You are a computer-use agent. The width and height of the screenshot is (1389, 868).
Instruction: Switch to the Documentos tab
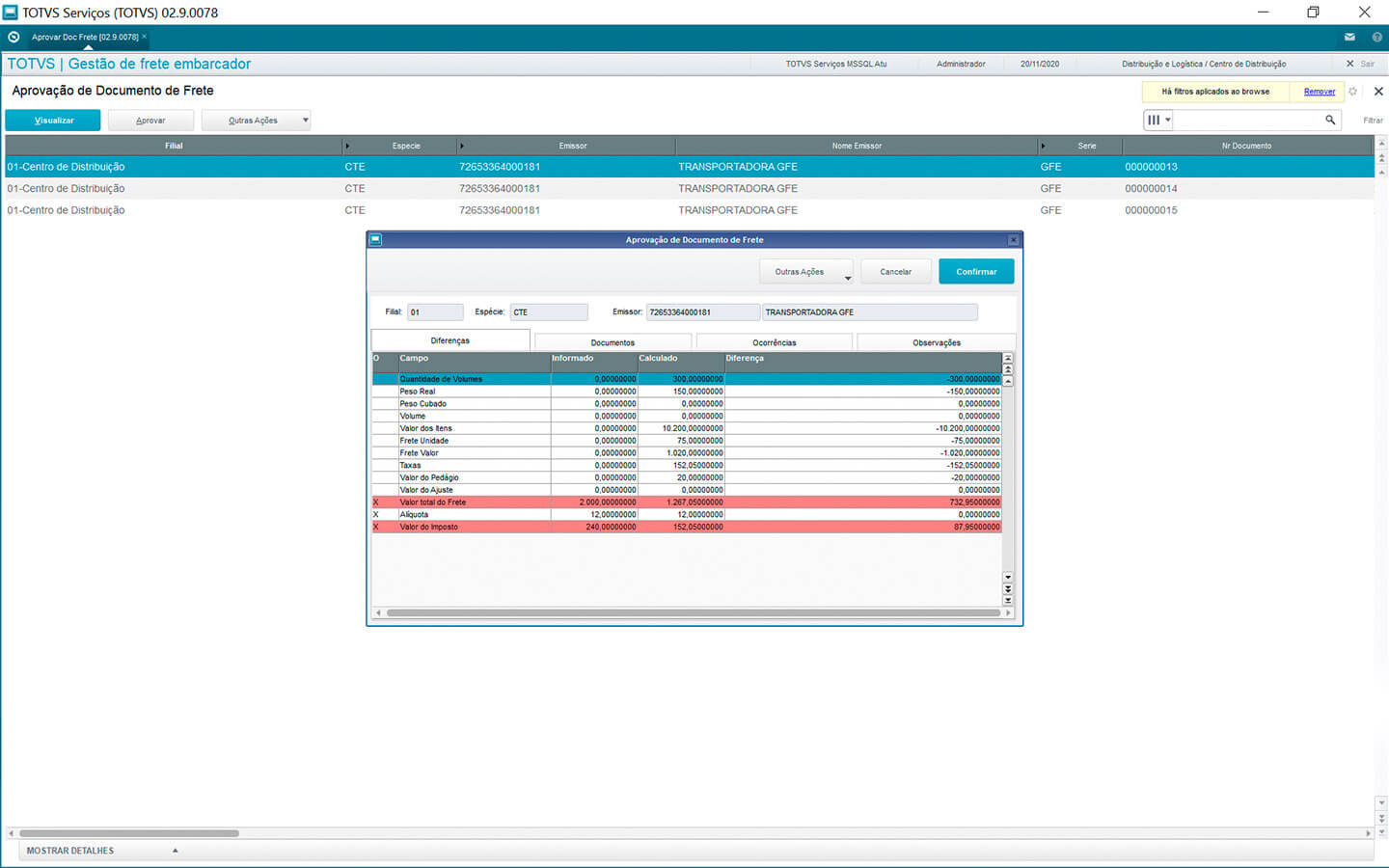click(x=613, y=342)
